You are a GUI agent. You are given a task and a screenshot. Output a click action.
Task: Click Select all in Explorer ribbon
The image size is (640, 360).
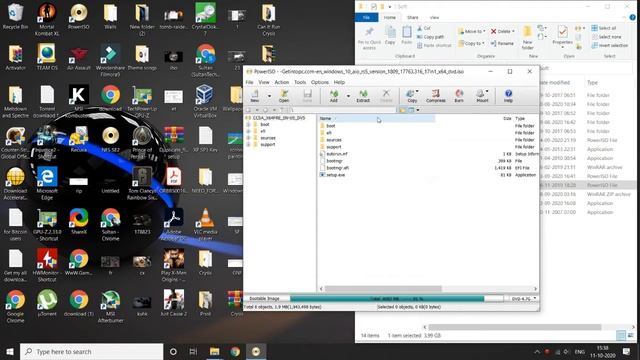[604, 28]
